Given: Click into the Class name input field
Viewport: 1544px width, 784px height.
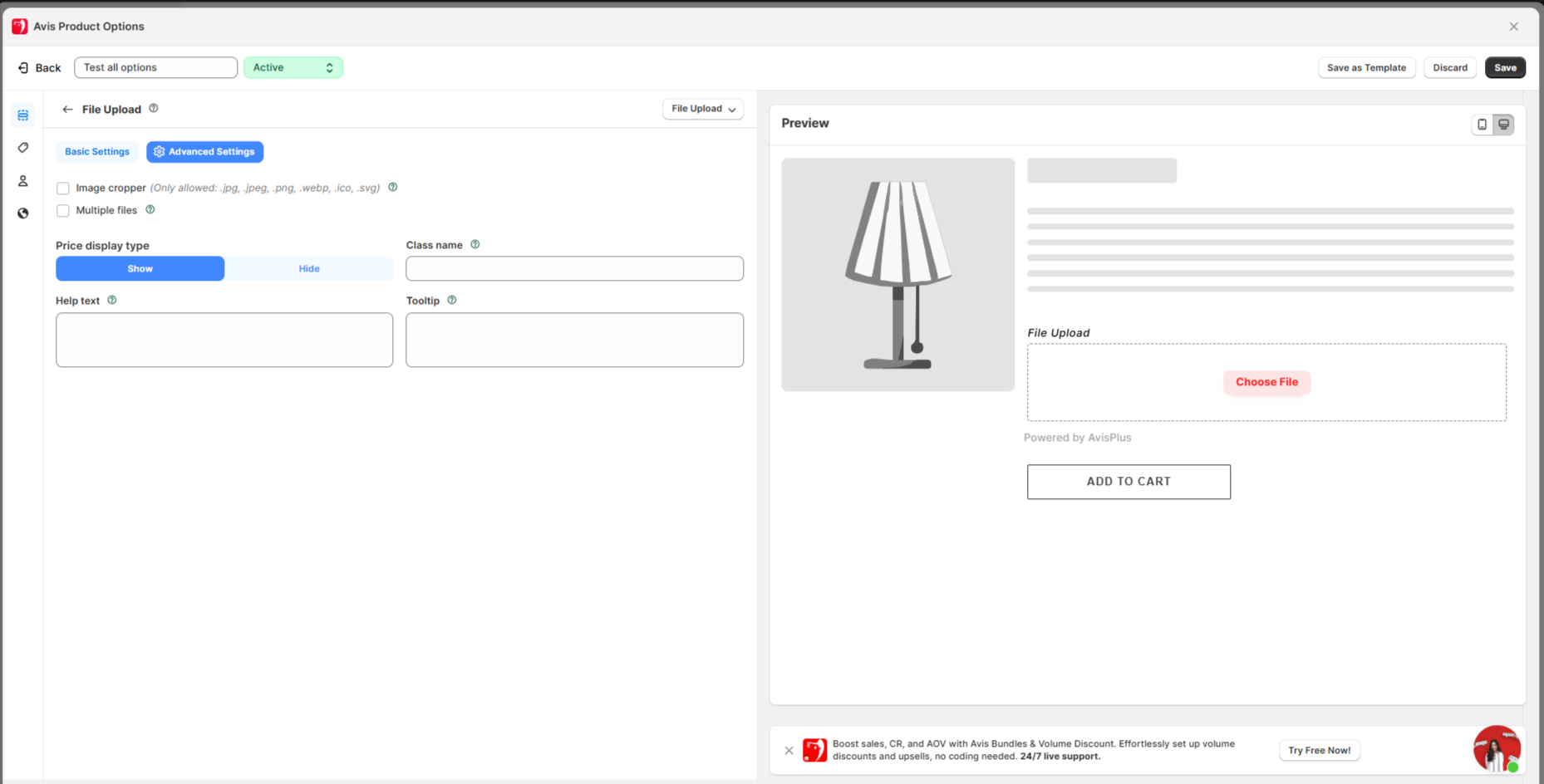Looking at the screenshot, I should click(x=574, y=269).
